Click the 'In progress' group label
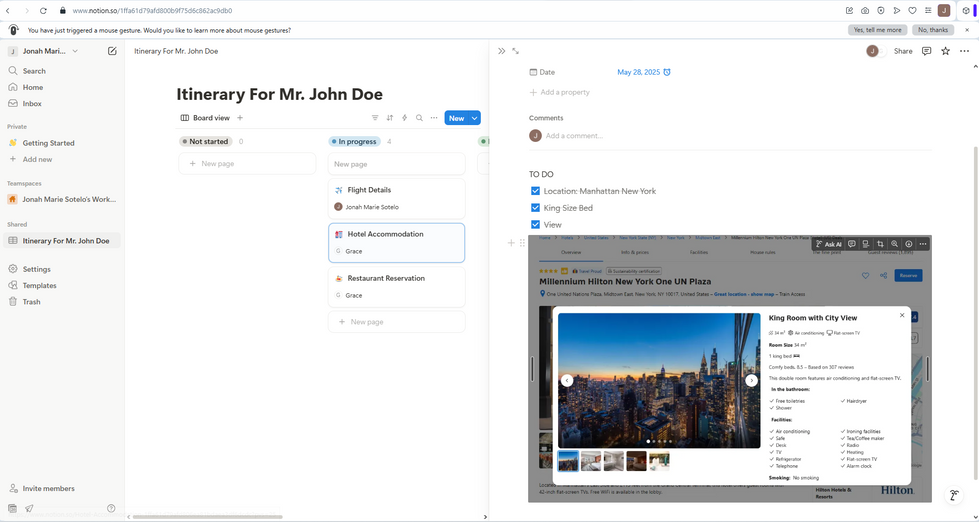Image resolution: width=979 pixels, height=522 pixels. 355,142
